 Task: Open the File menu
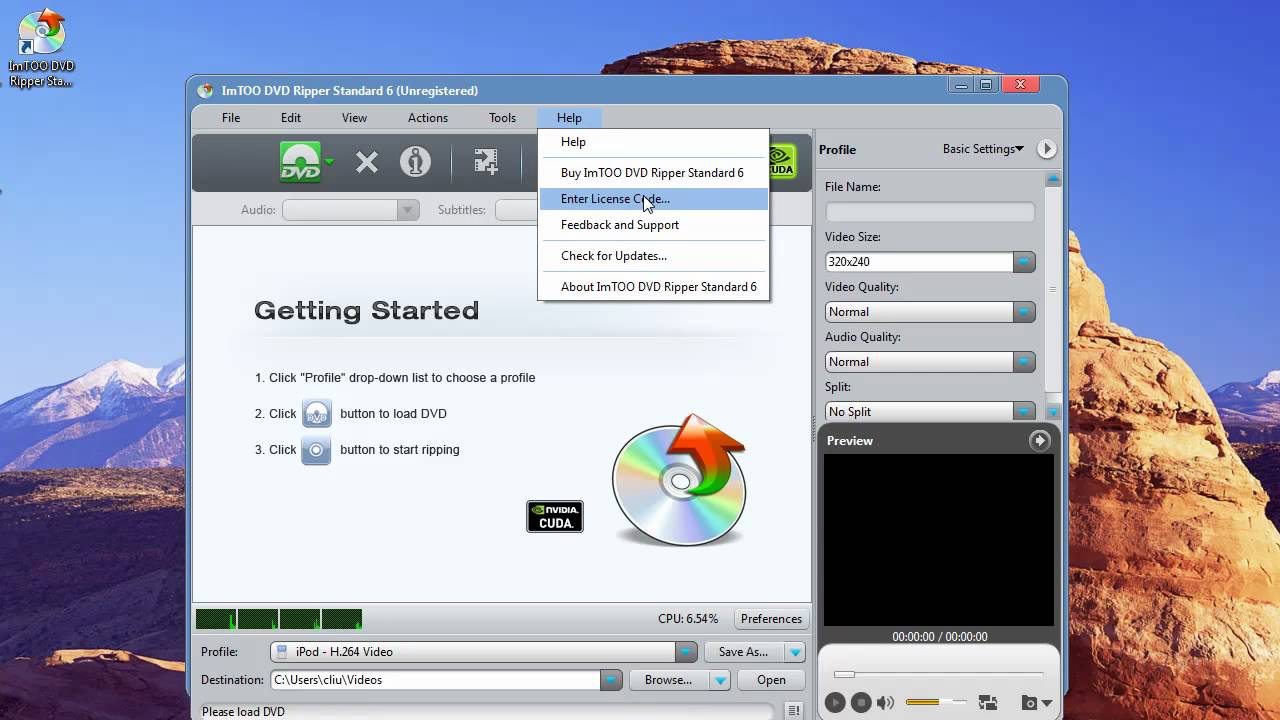tap(231, 117)
